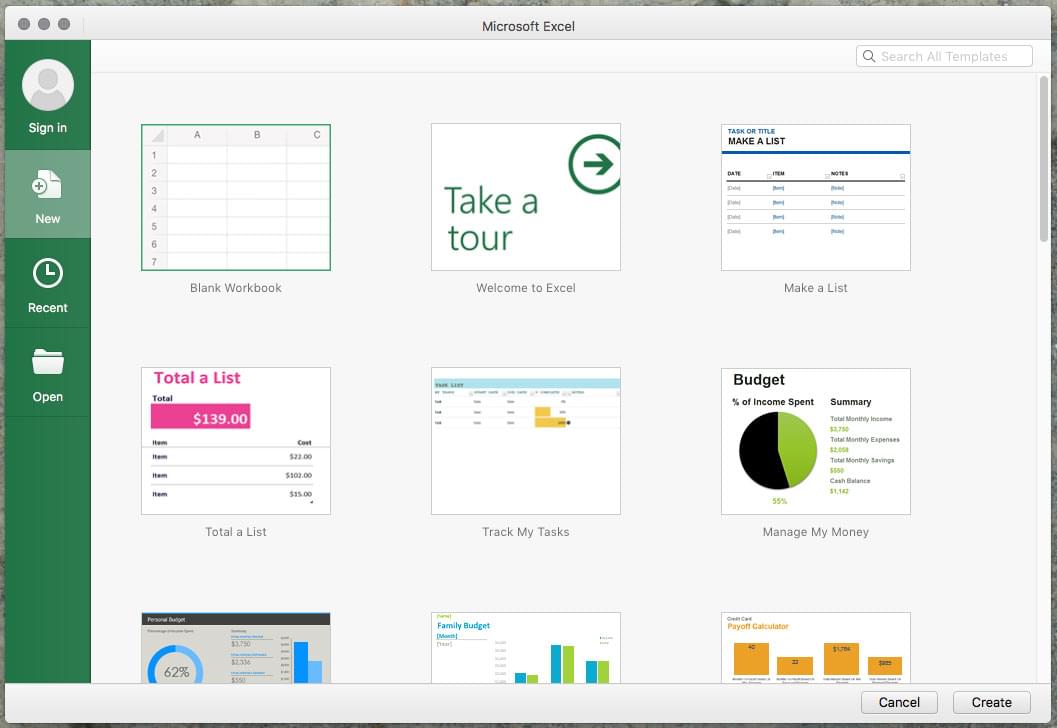Image resolution: width=1057 pixels, height=728 pixels.
Task: Click the window close button in title bar
Action: (24, 24)
